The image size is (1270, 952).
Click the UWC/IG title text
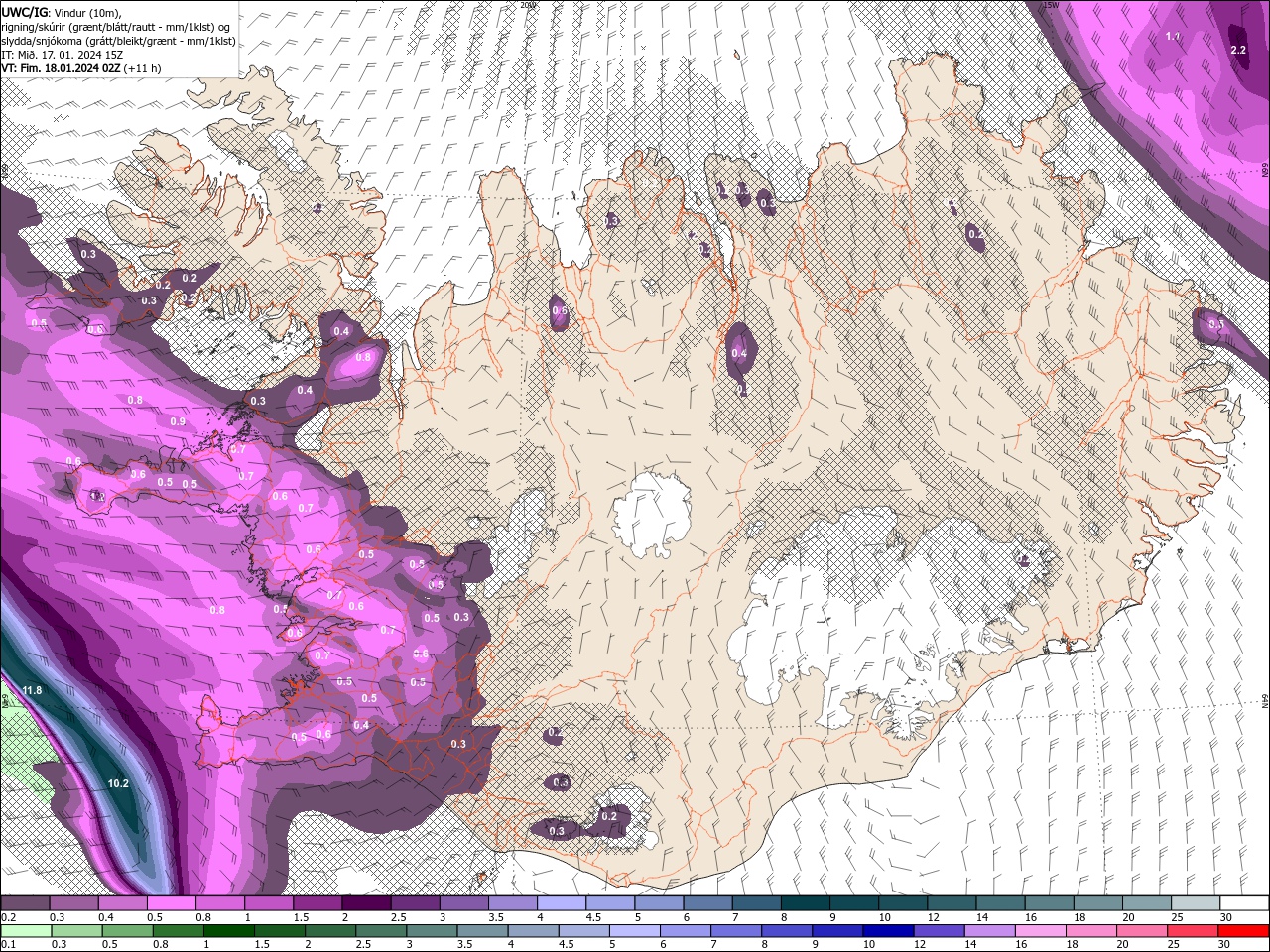pos(25,12)
